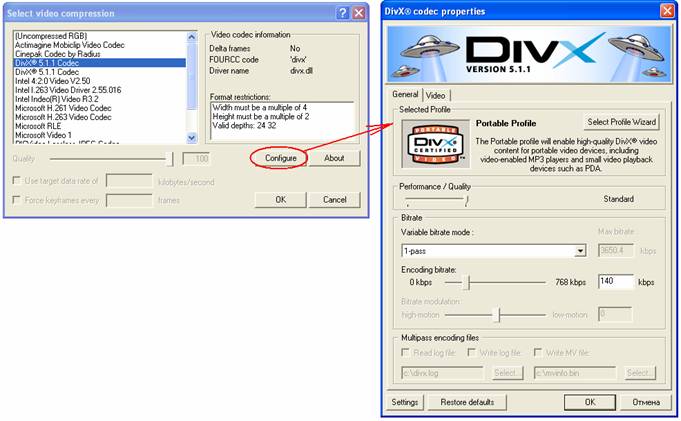Select Intel I.263 Video Driver 2.55.016
Screen dimensions: 681x421
point(100,90)
